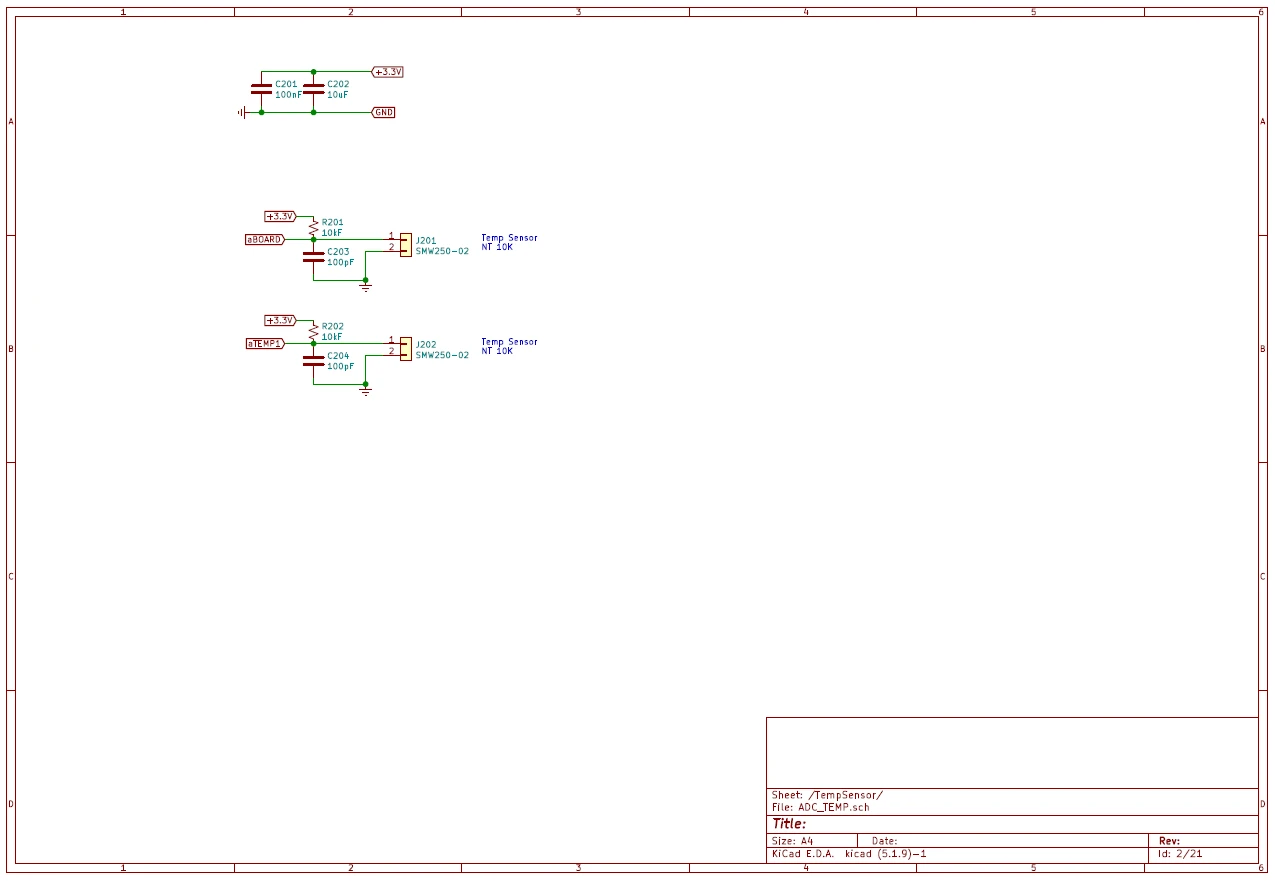Click the J202 reference text
The width and height of the screenshot is (1275, 882).
point(426,345)
